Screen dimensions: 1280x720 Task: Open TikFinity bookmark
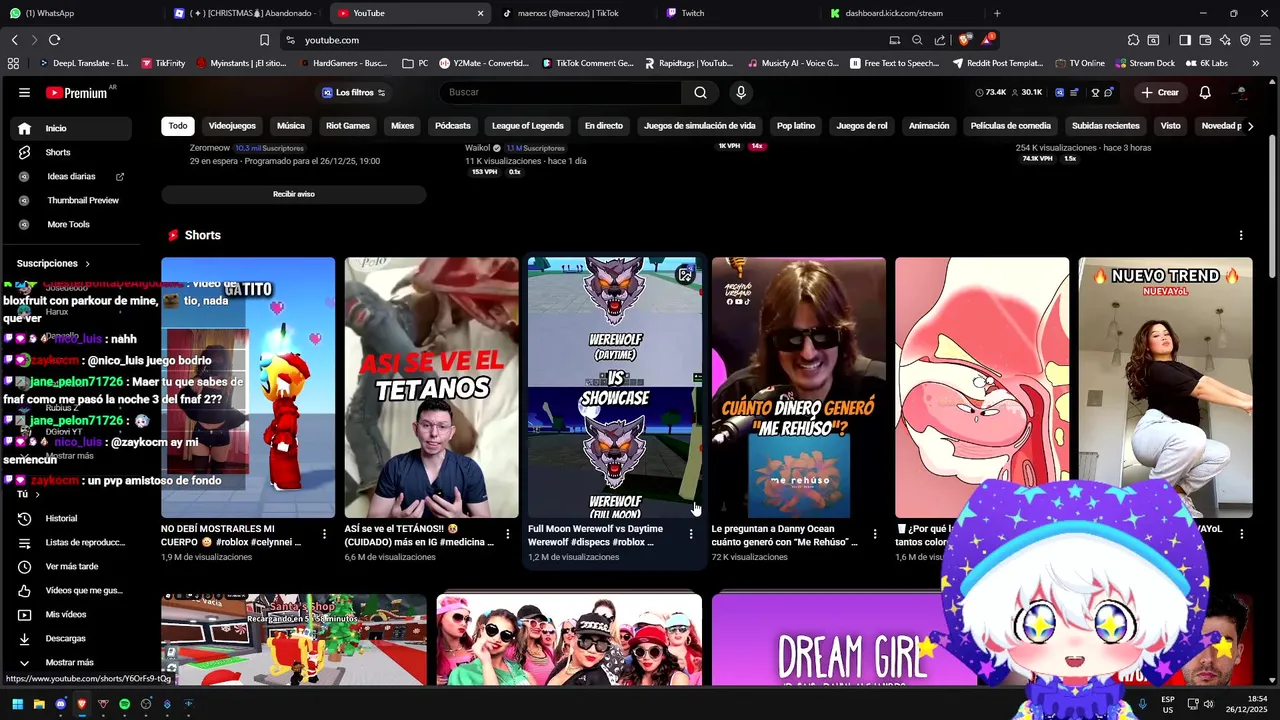162,63
